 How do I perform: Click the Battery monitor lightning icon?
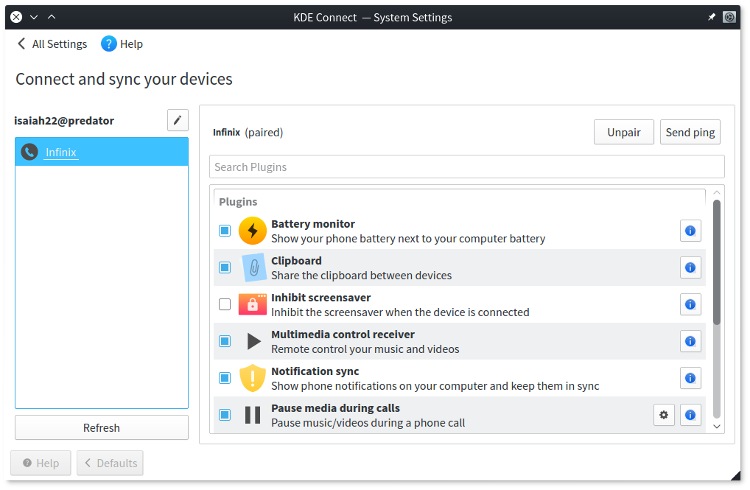click(253, 231)
